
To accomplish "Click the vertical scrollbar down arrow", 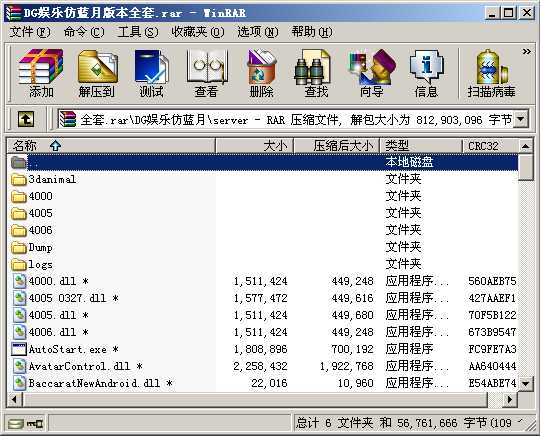I will pos(526,383).
